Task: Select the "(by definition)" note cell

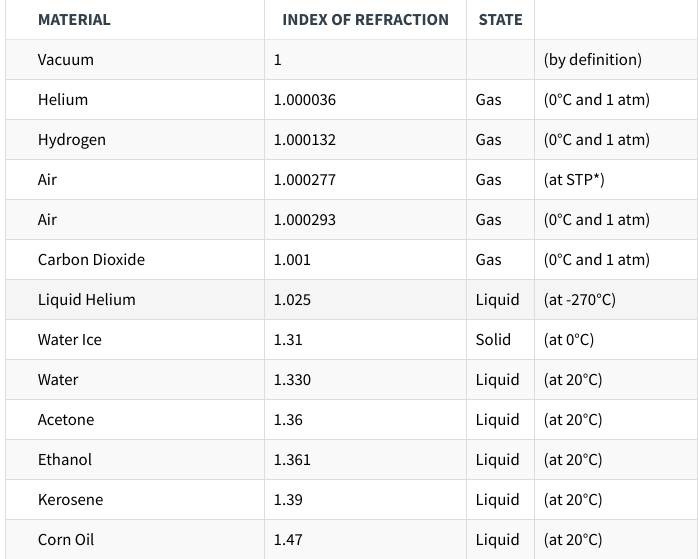Action: coord(593,59)
